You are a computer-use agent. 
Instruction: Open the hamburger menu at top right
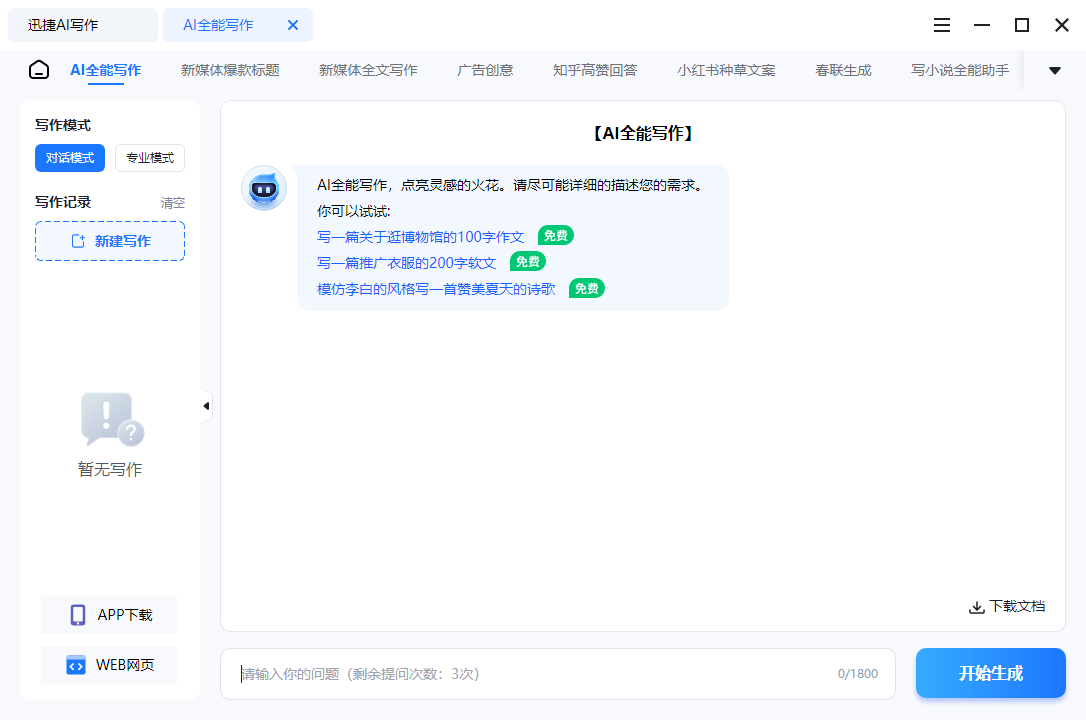point(941,25)
